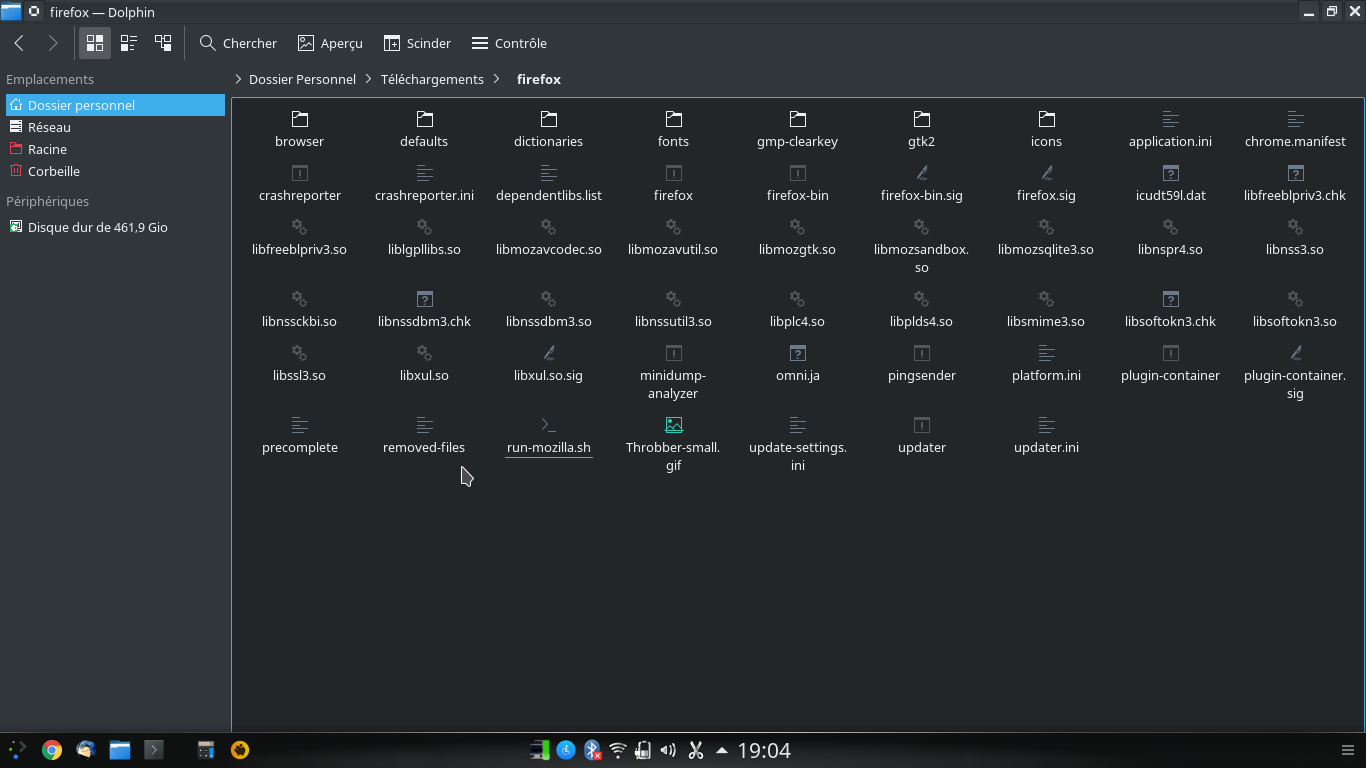Expand chevron before Dossier Personnel in breadcrumb
The image size is (1366, 768).
pos(239,79)
